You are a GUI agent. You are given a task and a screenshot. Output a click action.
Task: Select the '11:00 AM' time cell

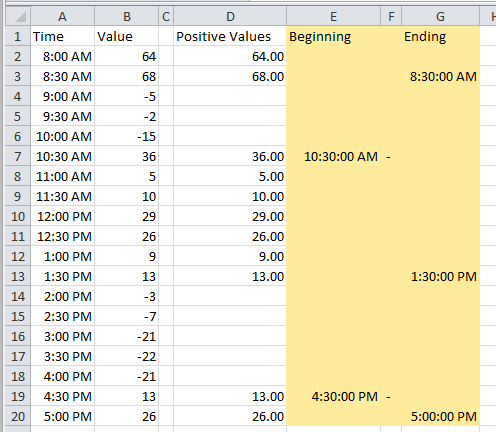point(62,176)
